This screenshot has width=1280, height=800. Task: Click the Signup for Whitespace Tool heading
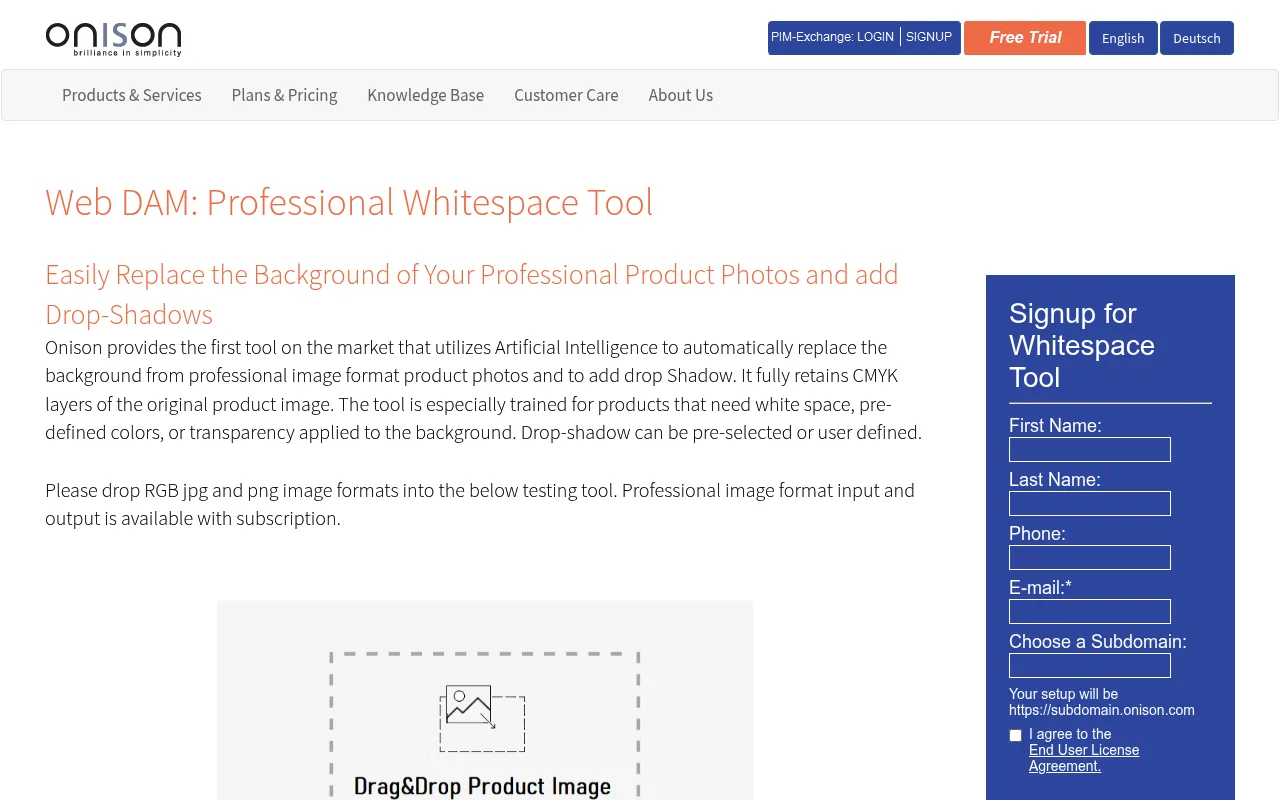[x=1082, y=345]
